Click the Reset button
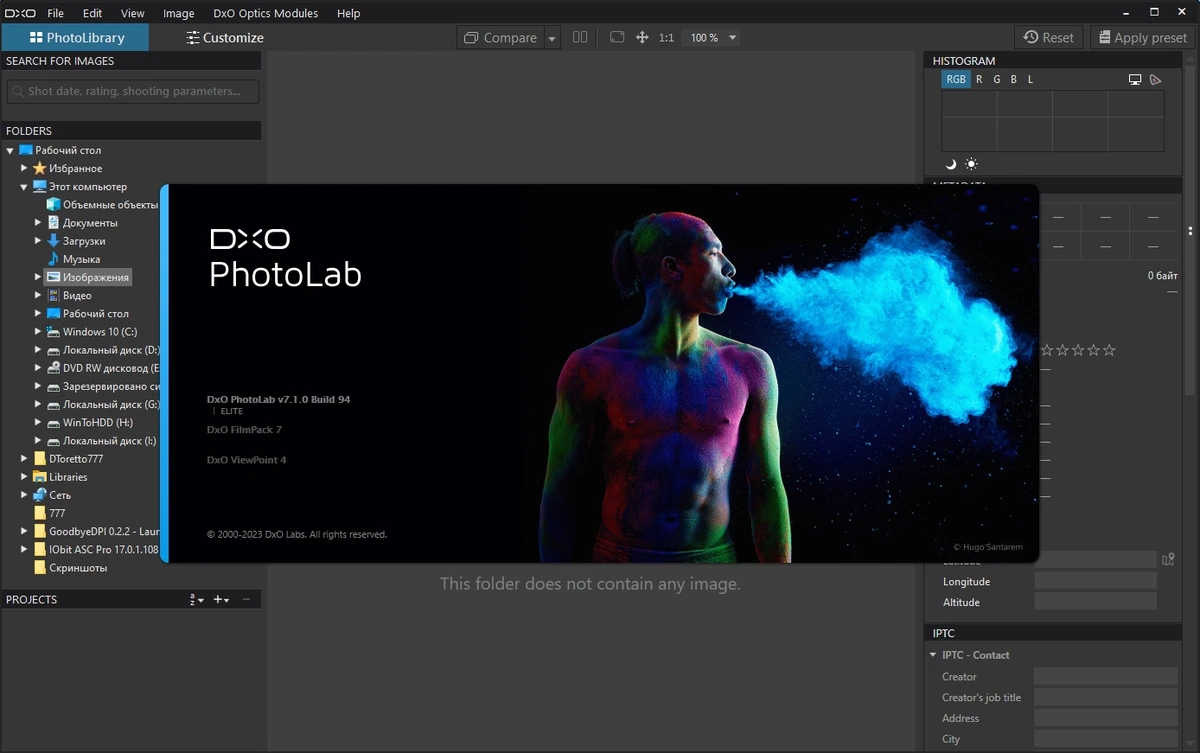 click(x=1050, y=38)
